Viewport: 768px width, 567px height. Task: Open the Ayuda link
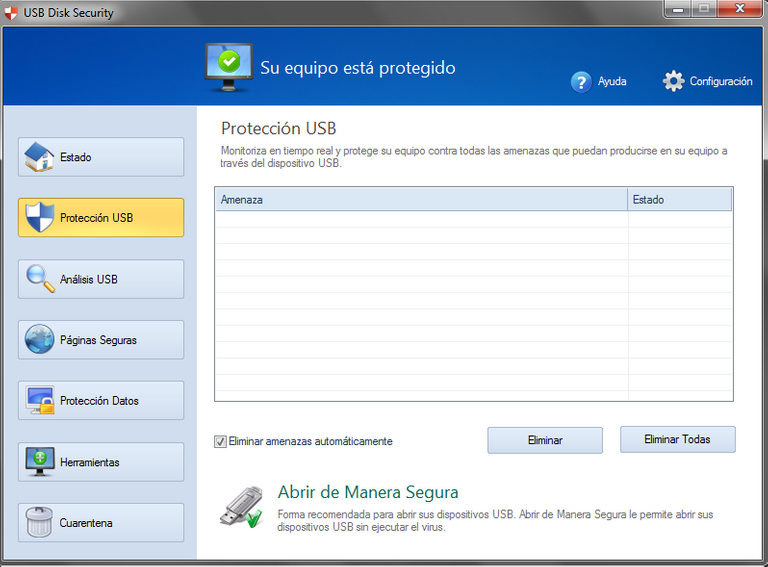(x=612, y=81)
